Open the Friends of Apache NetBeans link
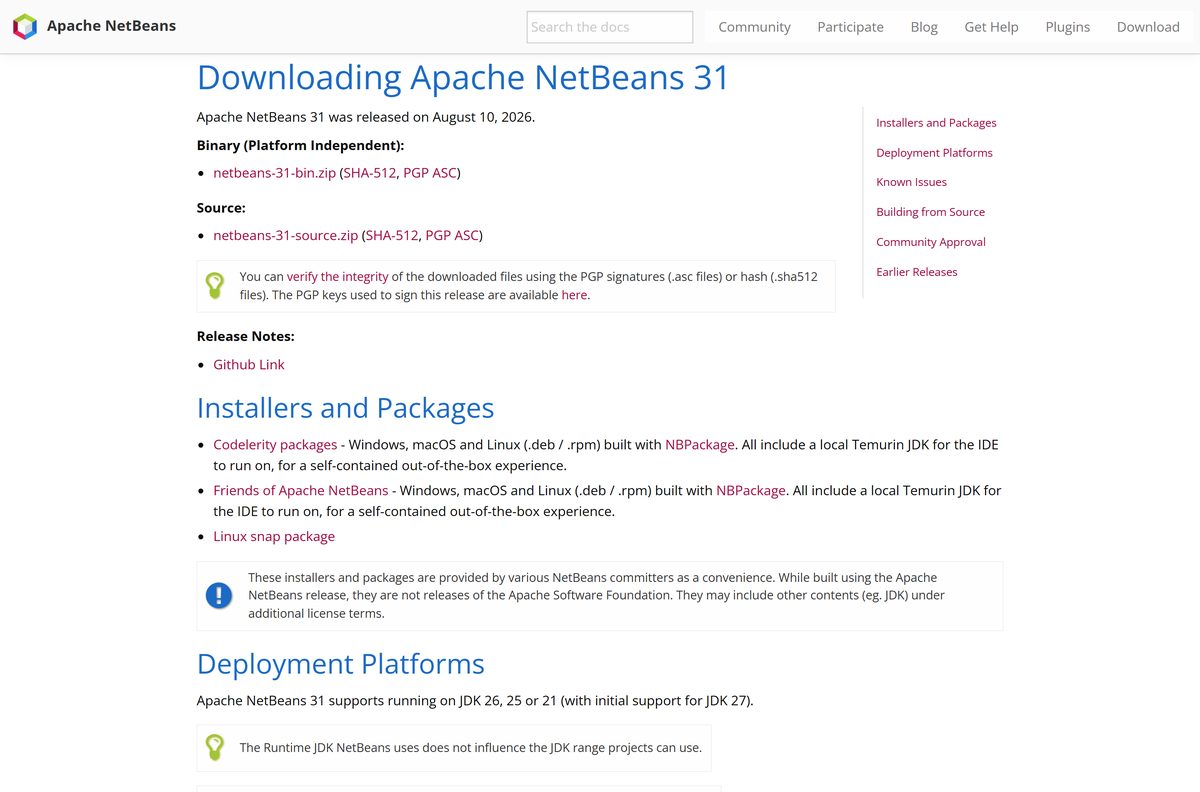The width and height of the screenshot is (1200, 792). click(300, 491)
